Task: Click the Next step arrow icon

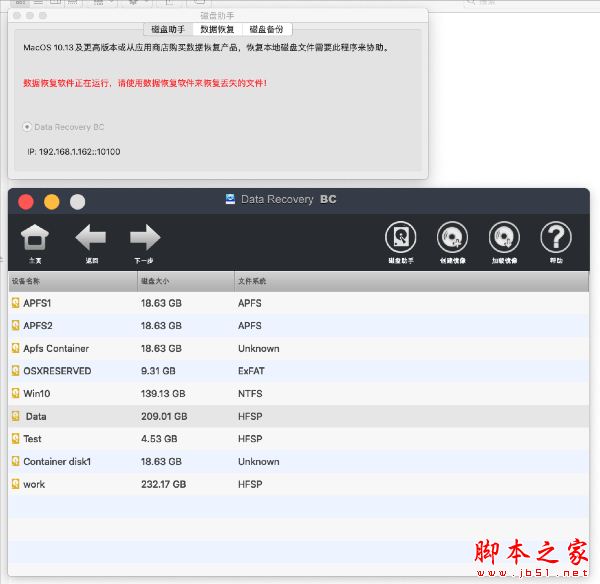Action: point(145,237)
